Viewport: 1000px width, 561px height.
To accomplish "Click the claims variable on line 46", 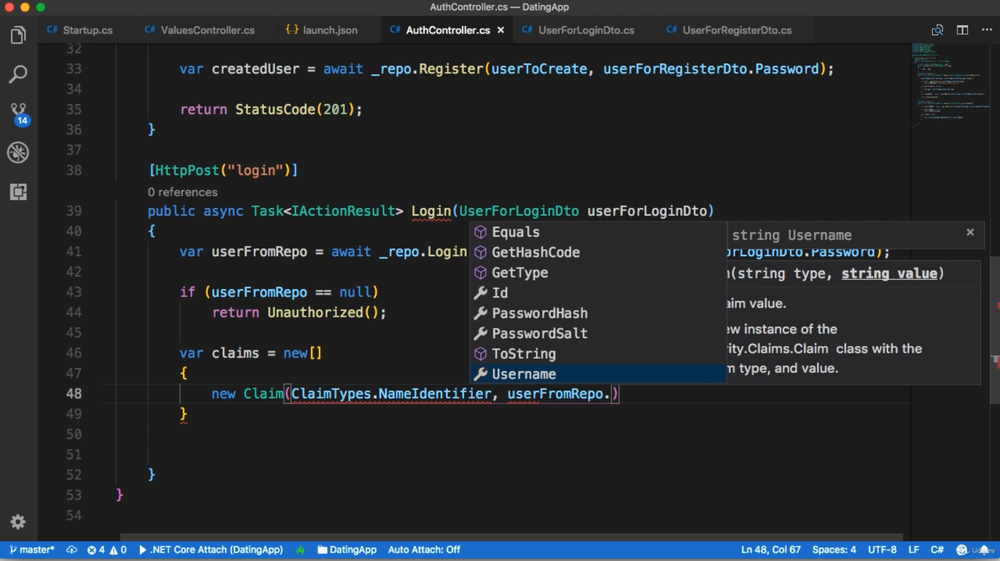I will (x=235, y=353).
